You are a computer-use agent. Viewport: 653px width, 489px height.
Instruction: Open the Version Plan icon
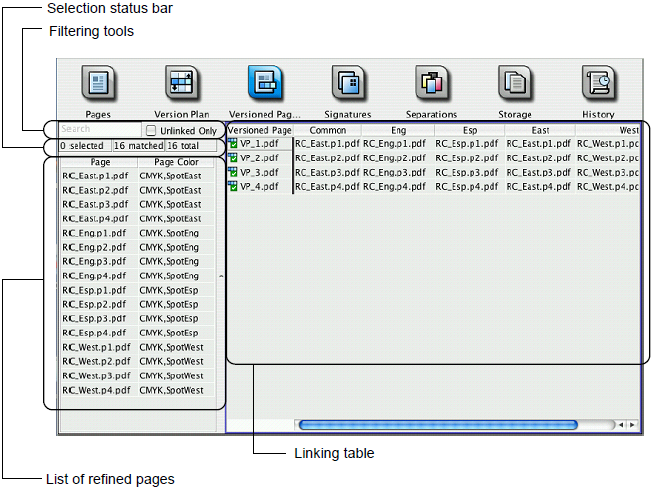182,84
